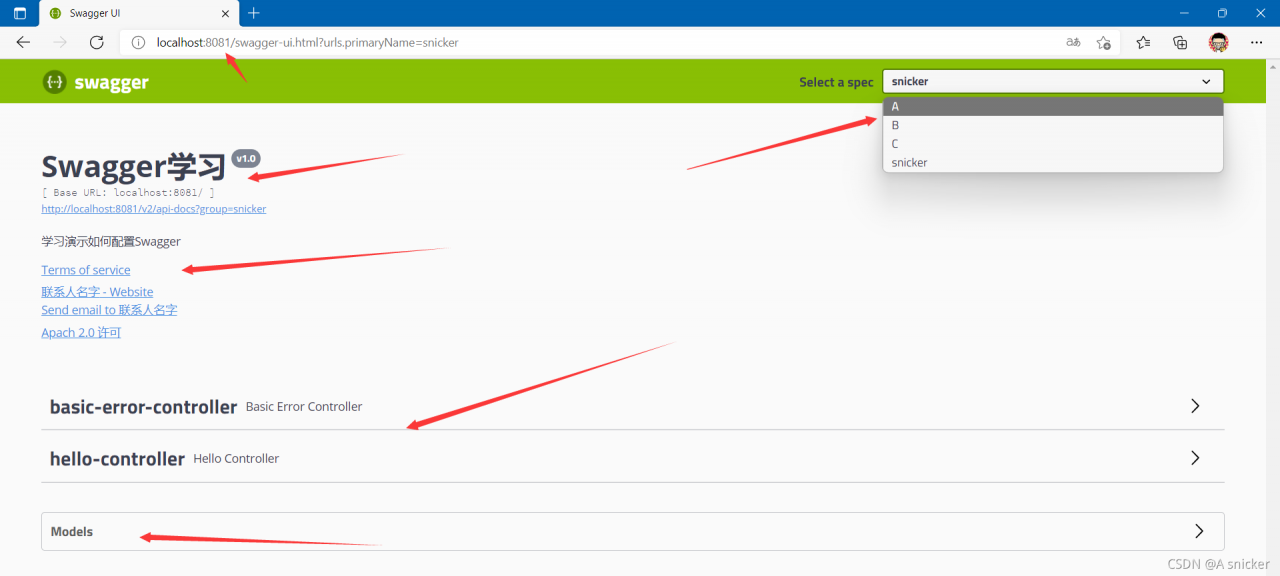
Task: Open the tab actions menu icon
Action: click(19, 13)
